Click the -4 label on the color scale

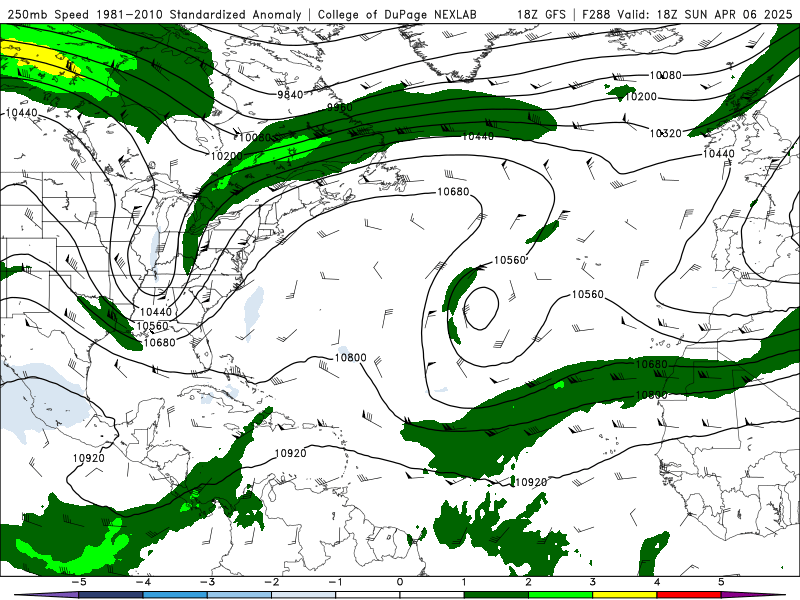[143, 582]
